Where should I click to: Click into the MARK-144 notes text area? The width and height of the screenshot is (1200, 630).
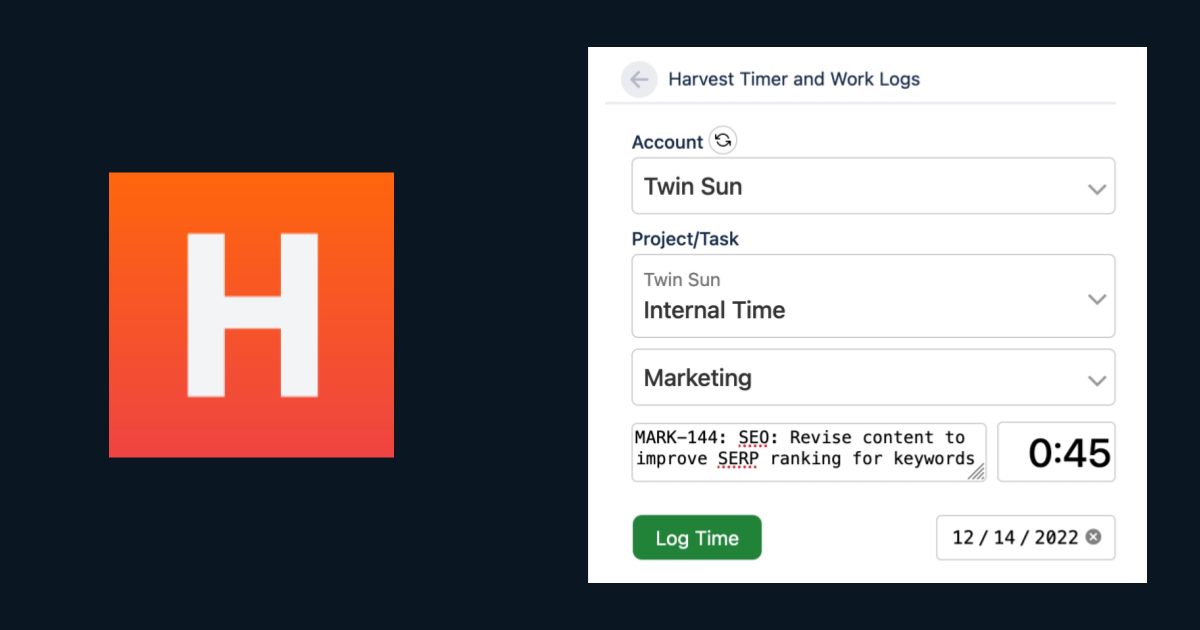(x=806, y=449)
